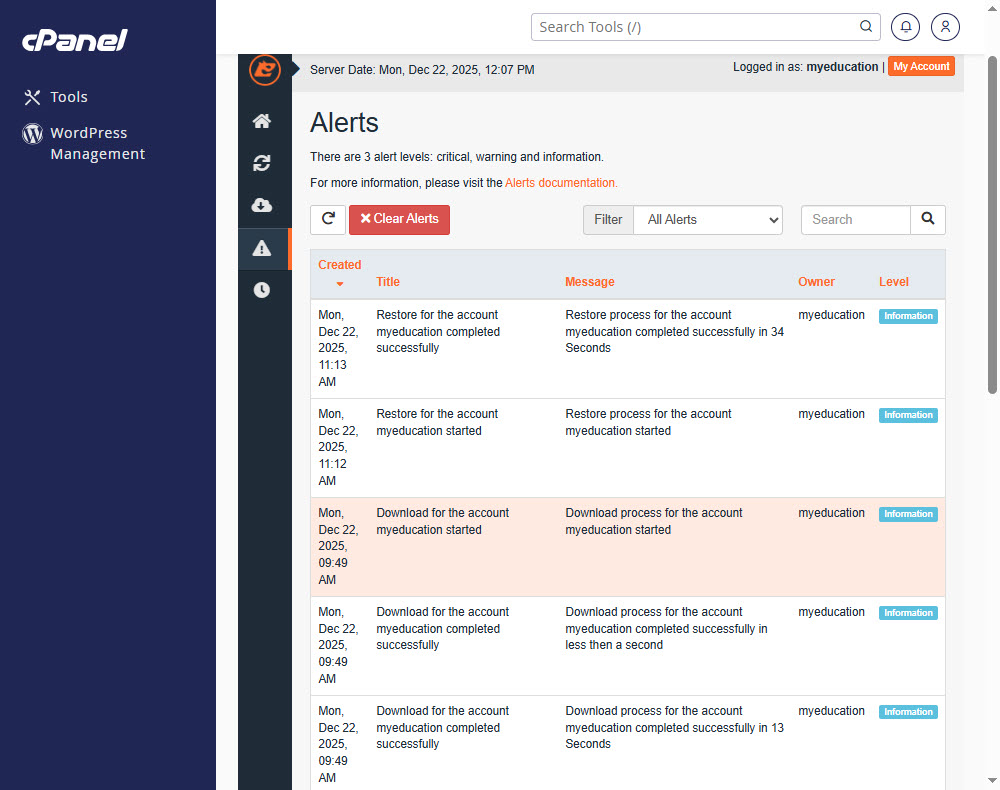Click the orange My Account button
The height and width of the screenshot is (790, 1000).
point(921,67)
